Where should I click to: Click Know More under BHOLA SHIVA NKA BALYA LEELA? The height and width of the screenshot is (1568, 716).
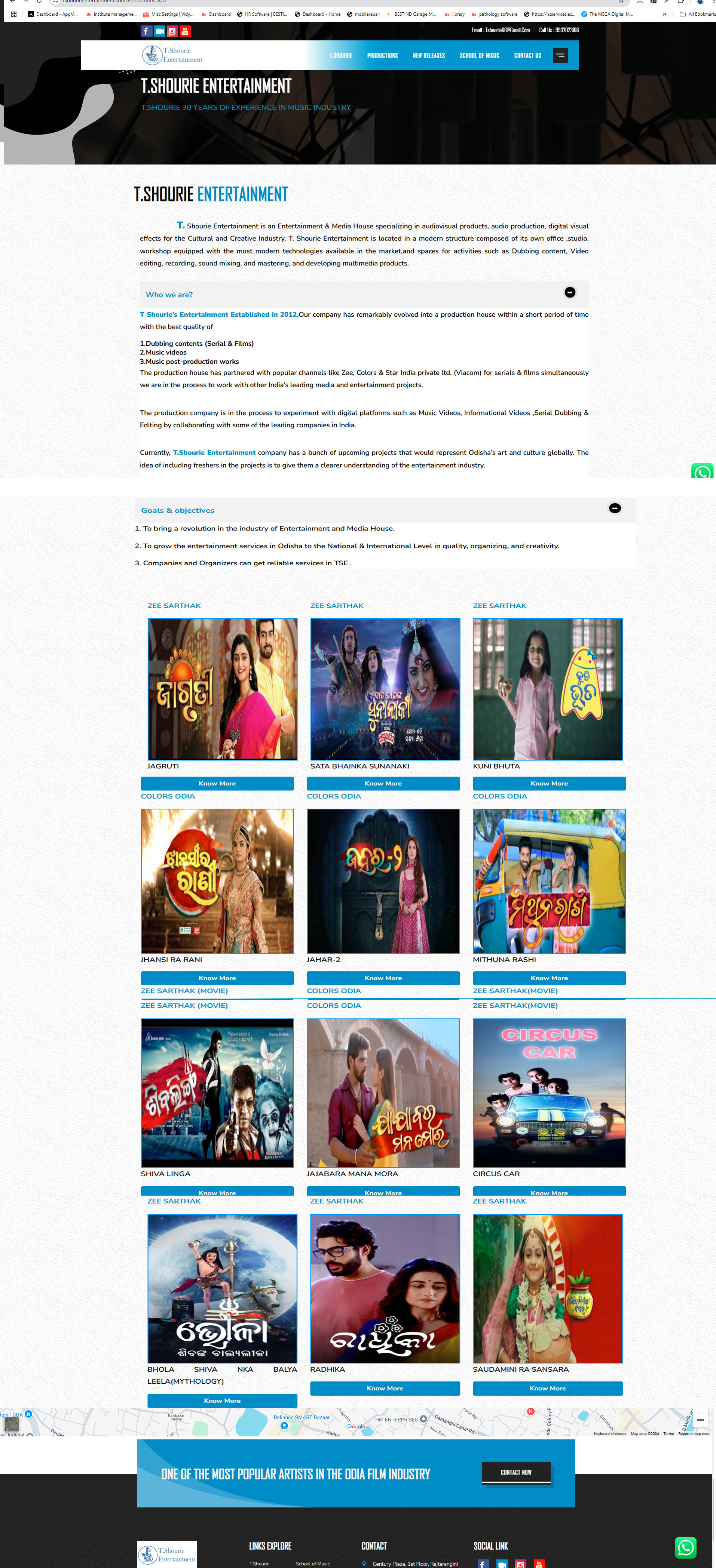point(222,1401)
